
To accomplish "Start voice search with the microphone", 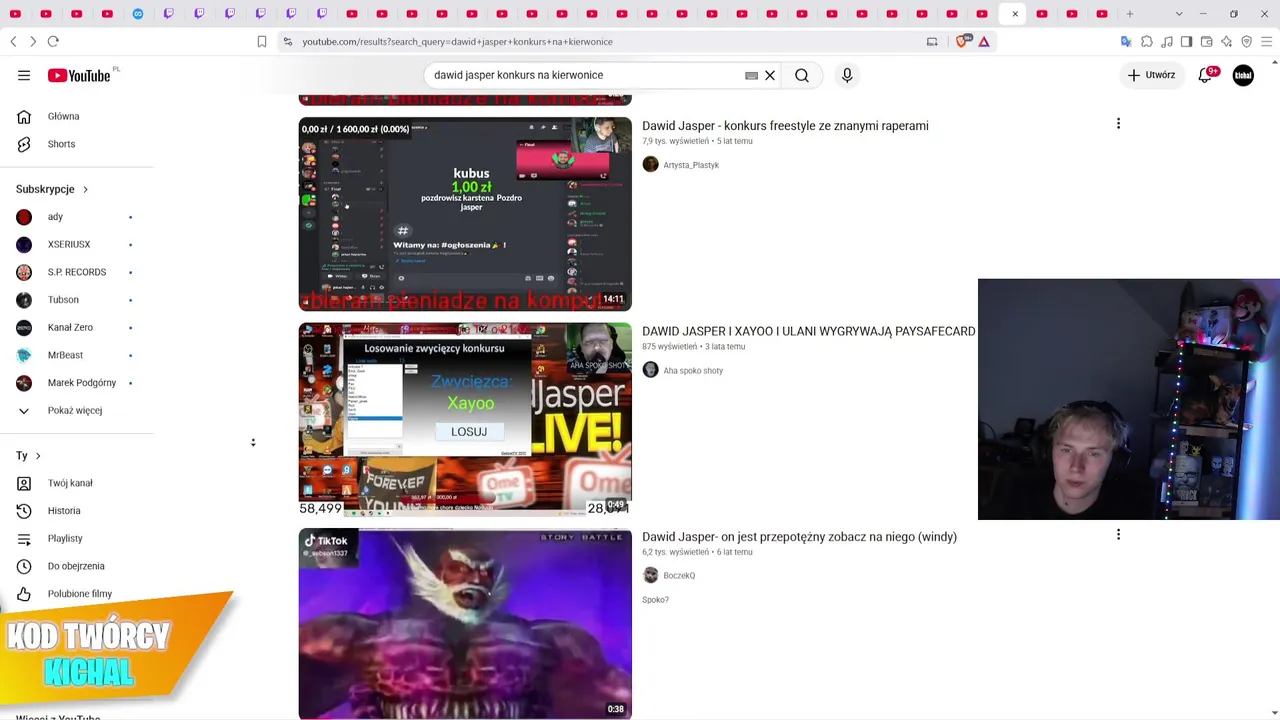I will click(847, 75).
